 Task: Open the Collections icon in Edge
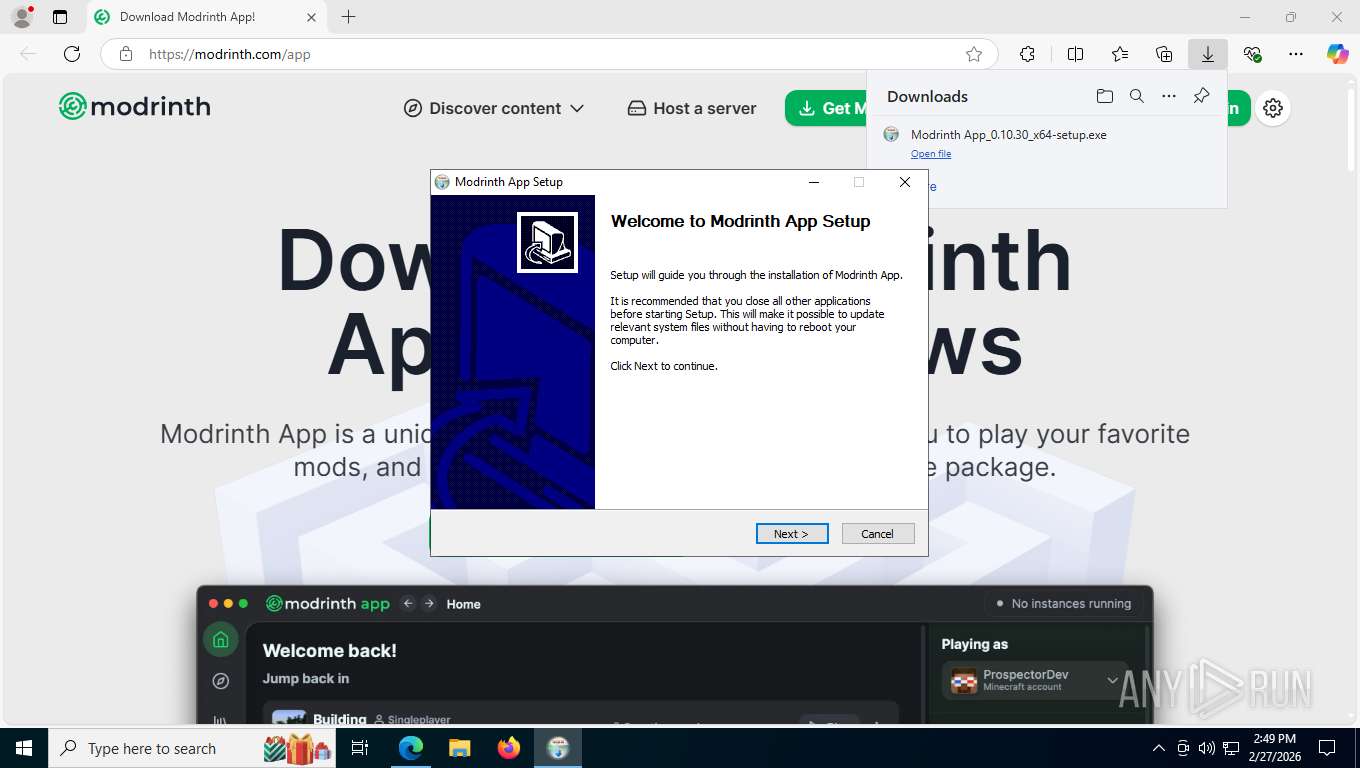pos(1164,54)
